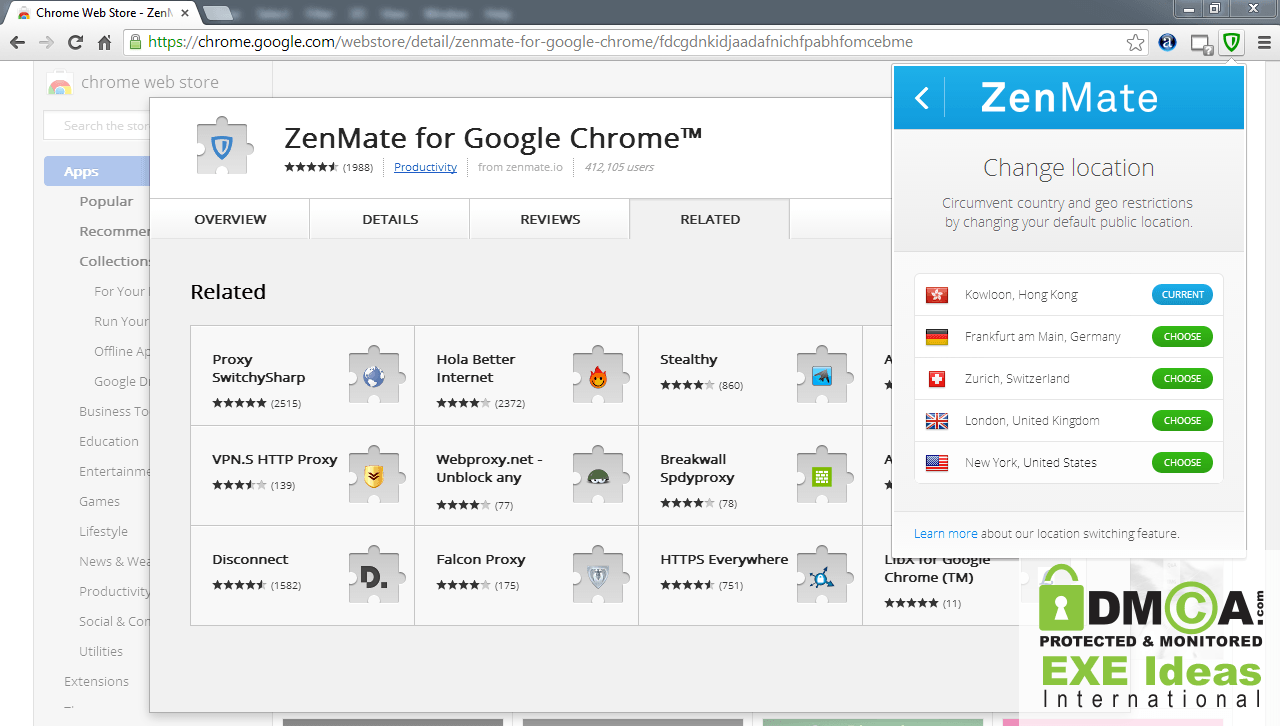This screenshot has height=726, width=1280.
Task: Choose Frankfurt am Main, Germany location
Action: pos(1182,337)
